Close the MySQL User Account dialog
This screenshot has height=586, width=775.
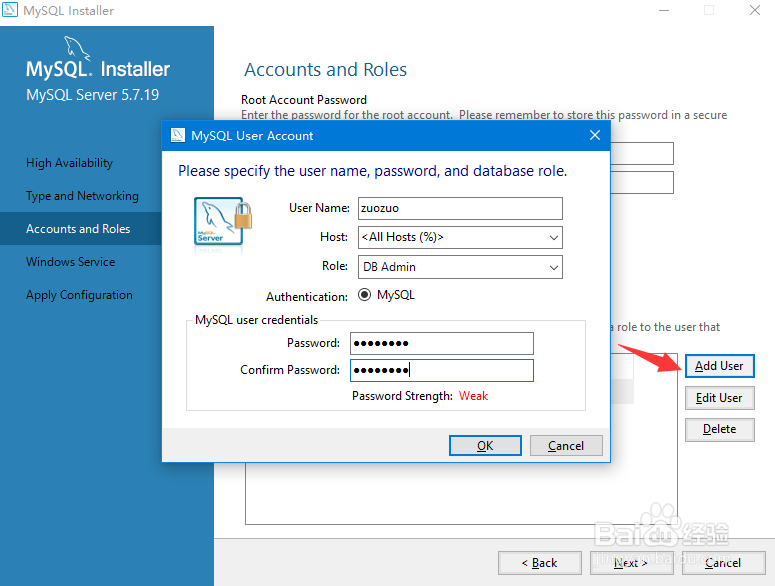coord(595,135)
